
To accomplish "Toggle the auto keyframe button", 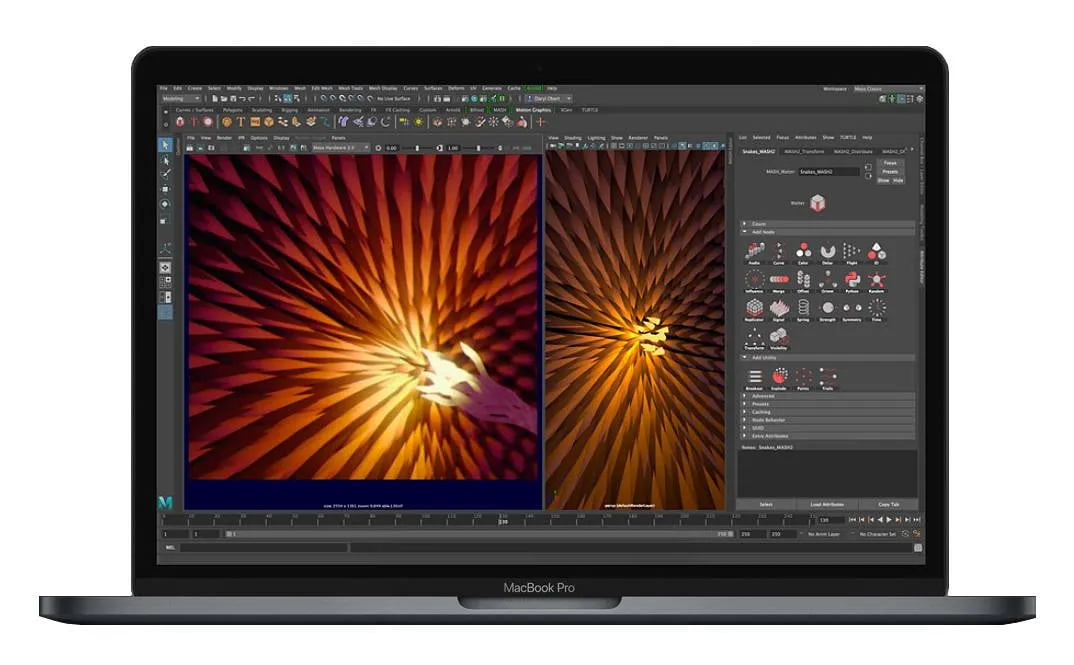I will pos(906,534).
